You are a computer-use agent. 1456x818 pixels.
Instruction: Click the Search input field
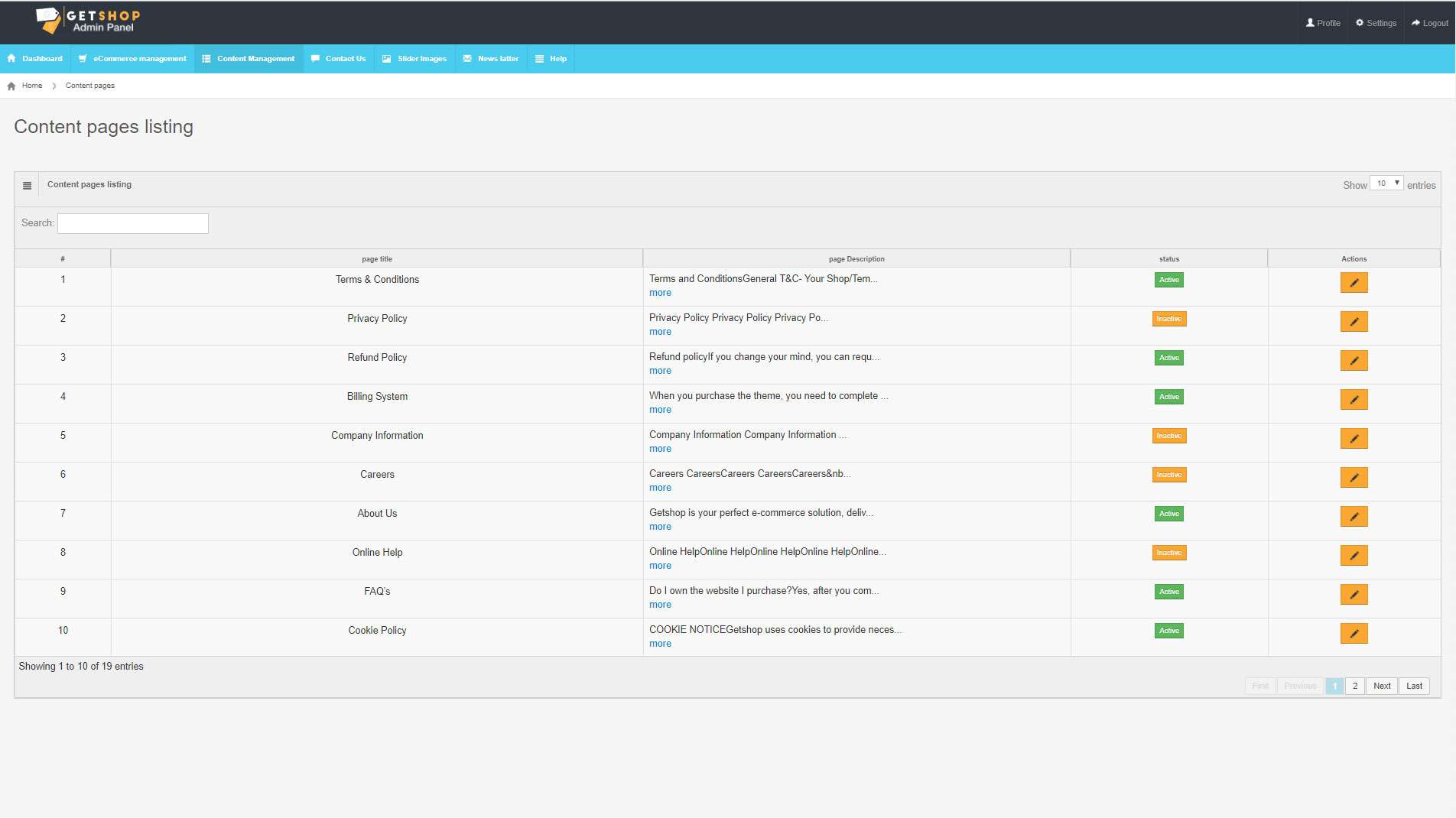pyautogui.click(x=133, y=223)
